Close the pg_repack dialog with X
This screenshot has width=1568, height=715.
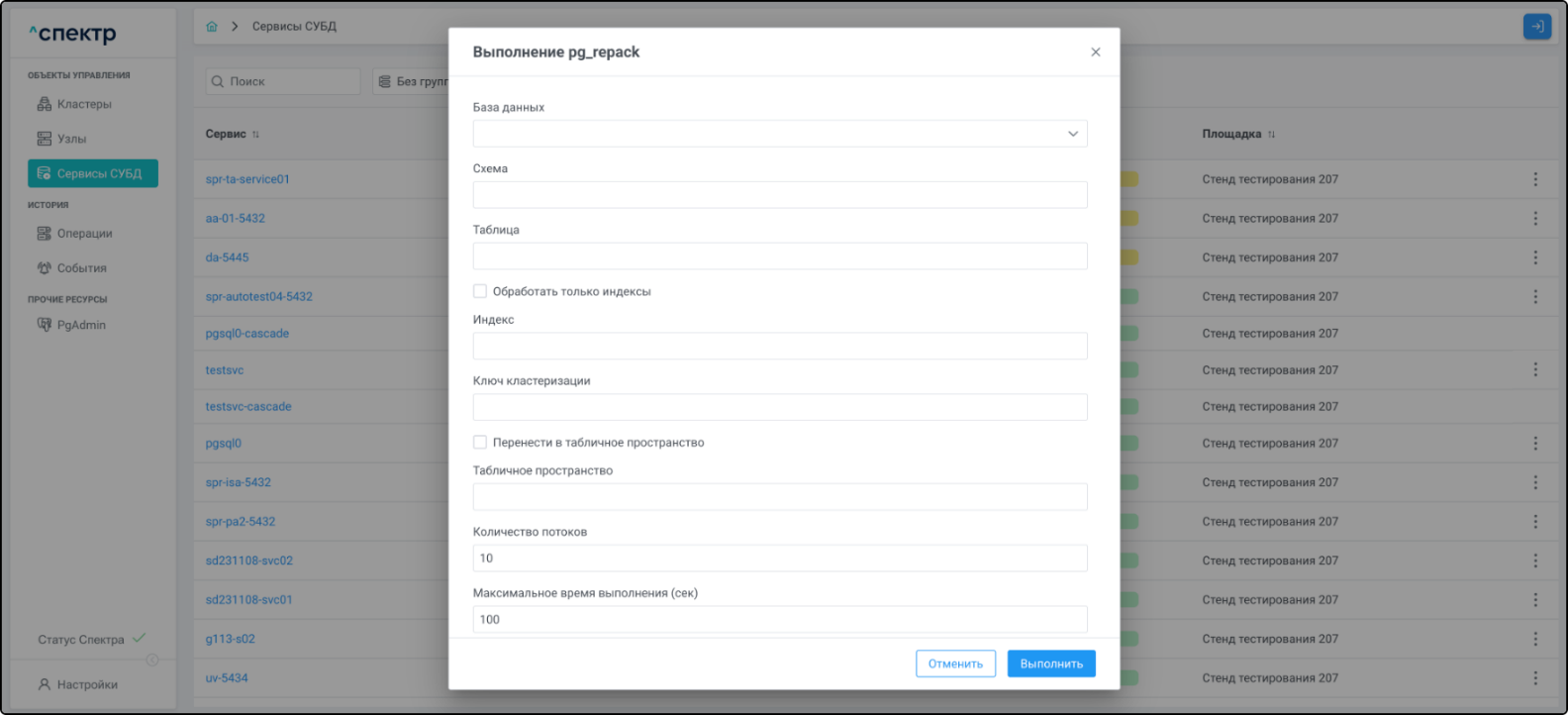pyautogui.click(x=1095, y=52)
